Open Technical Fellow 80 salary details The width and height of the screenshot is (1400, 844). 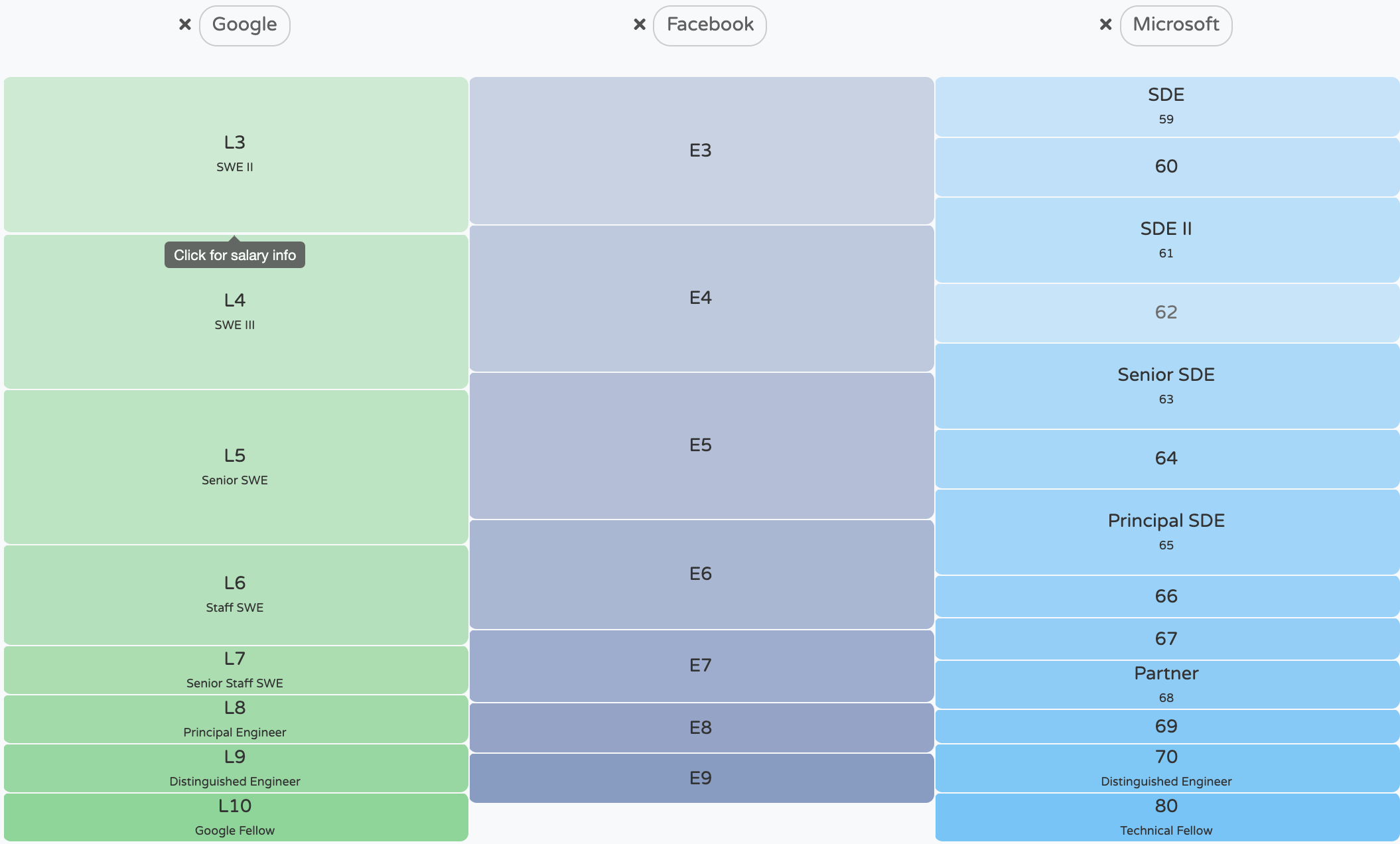(1166, 816)
